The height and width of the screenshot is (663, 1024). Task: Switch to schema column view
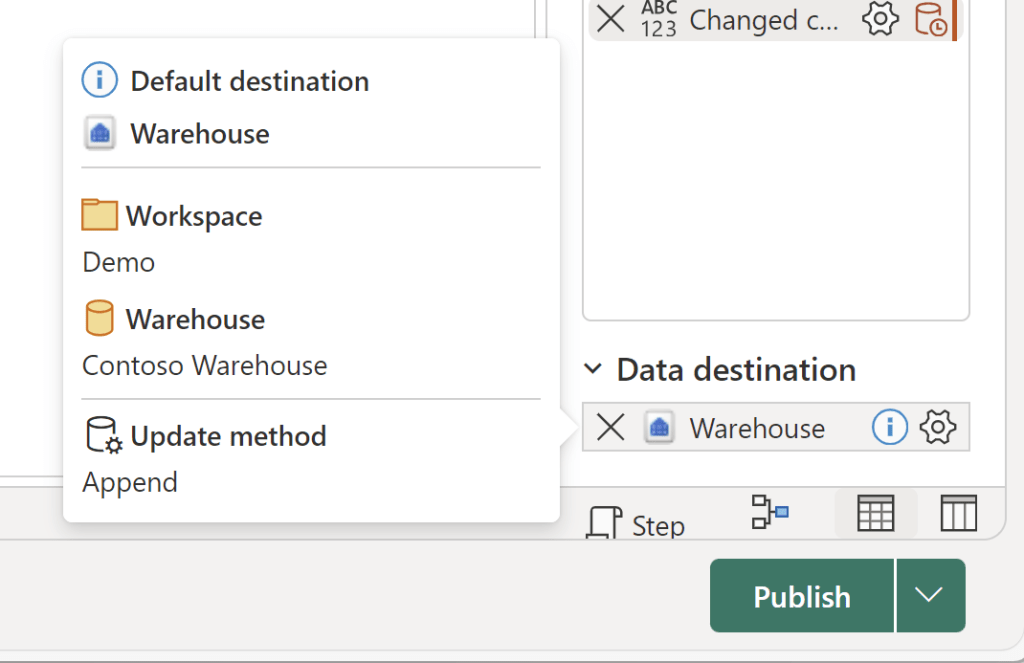point(958,514)
